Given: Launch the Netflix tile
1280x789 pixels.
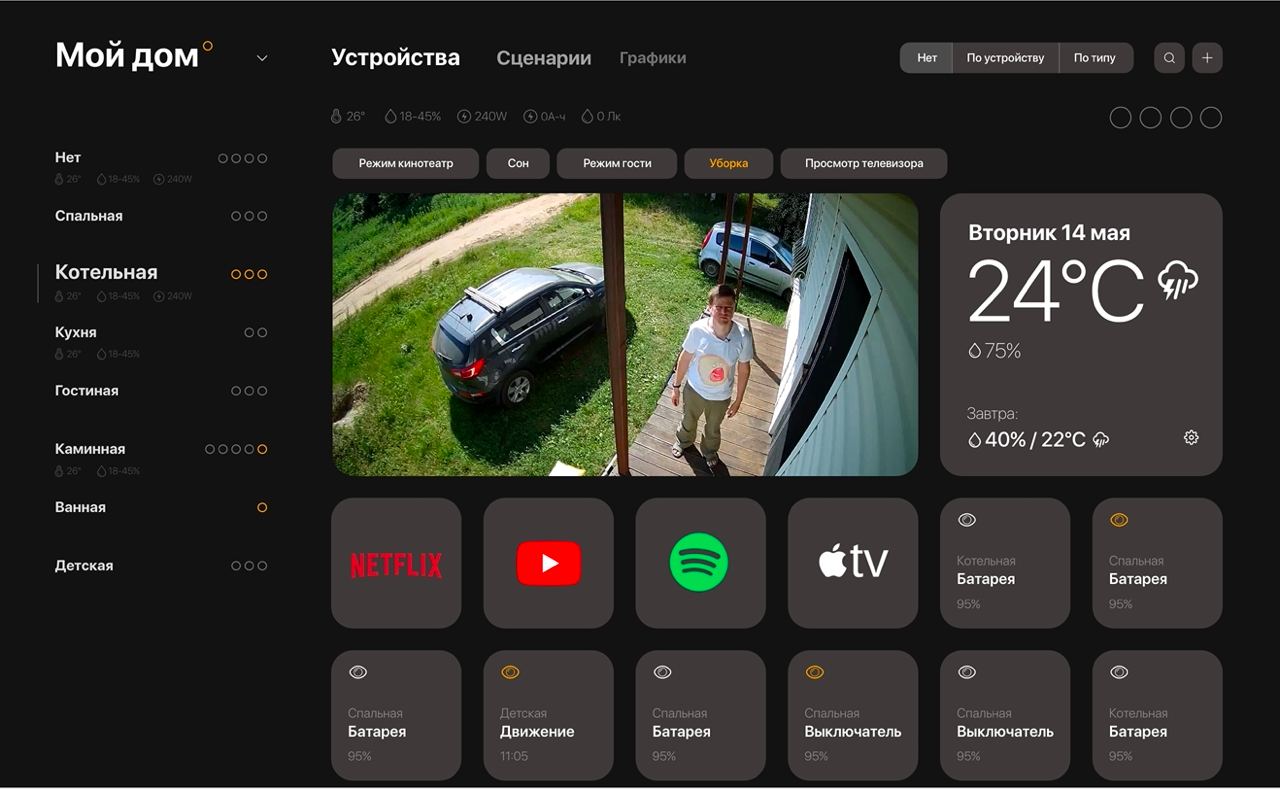Looking at the screenshot, I should point(396,563).
